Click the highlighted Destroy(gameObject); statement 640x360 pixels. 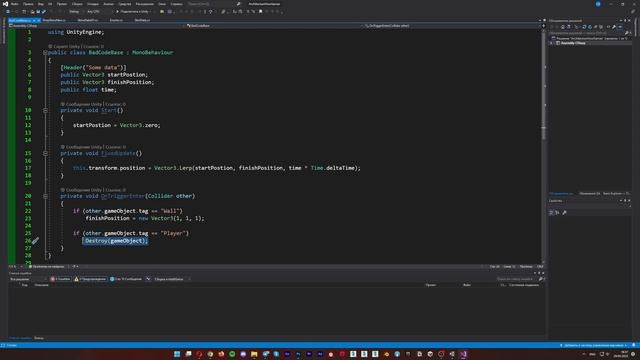point(116,241)
